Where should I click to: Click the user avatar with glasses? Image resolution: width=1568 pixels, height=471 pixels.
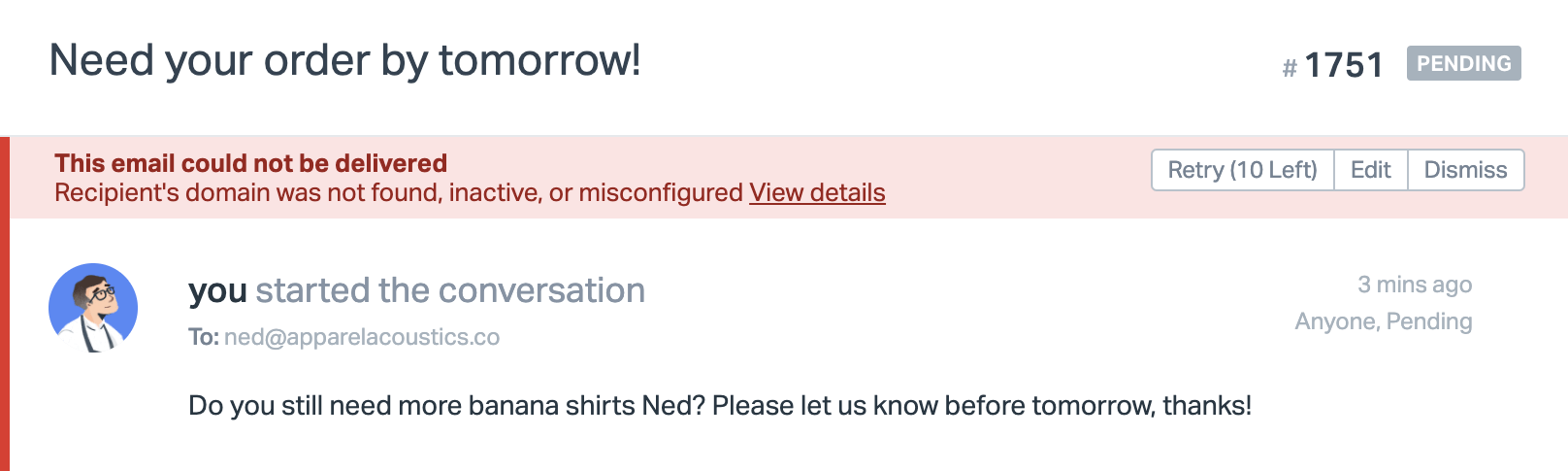[93, 308]
